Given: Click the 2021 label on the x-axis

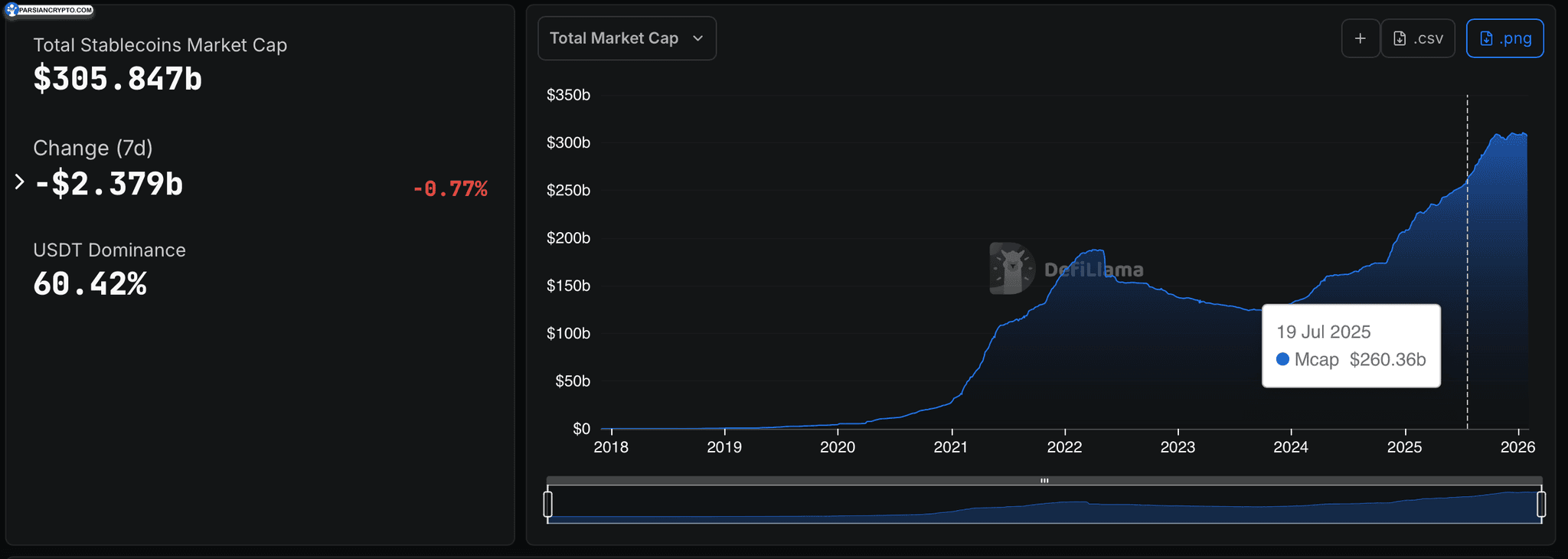Looking at the screenshot, I should point(950,447).
